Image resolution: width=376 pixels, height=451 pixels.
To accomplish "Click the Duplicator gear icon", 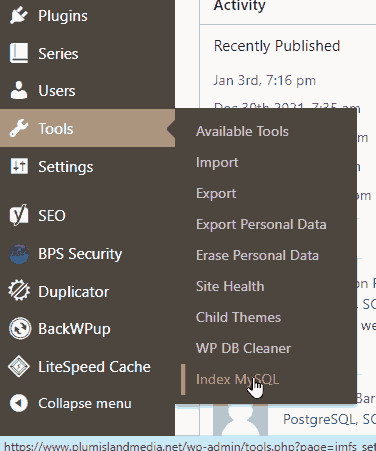I will click(x=19, y=290).
